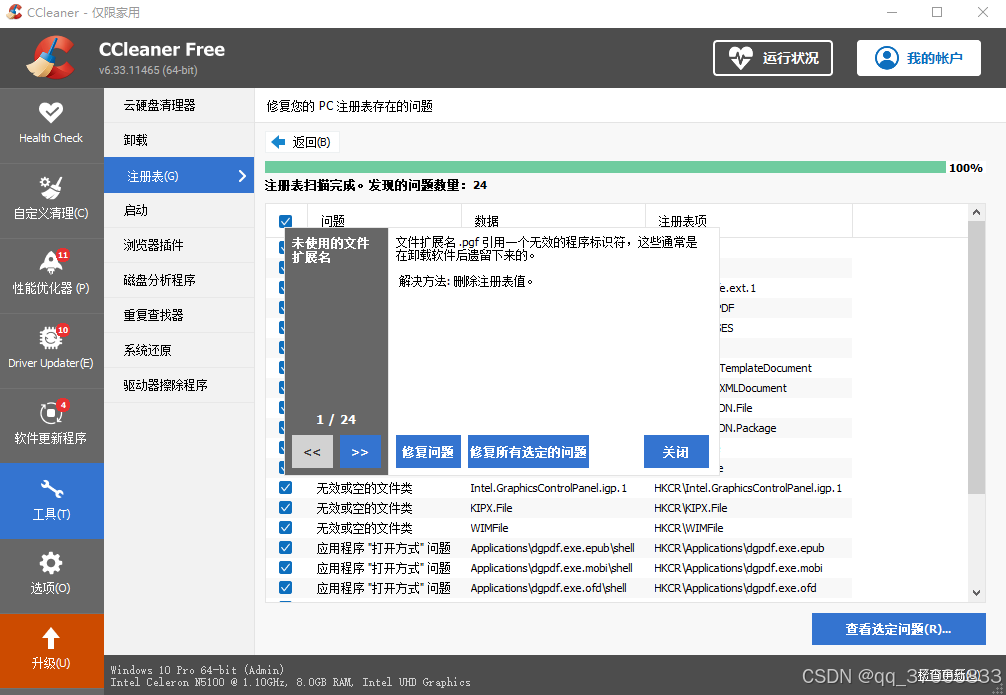Uncheck dgpdf.exe.epub row checkbox
Viewport: 1006px width, 695px height.
click(x=286, y=547)
